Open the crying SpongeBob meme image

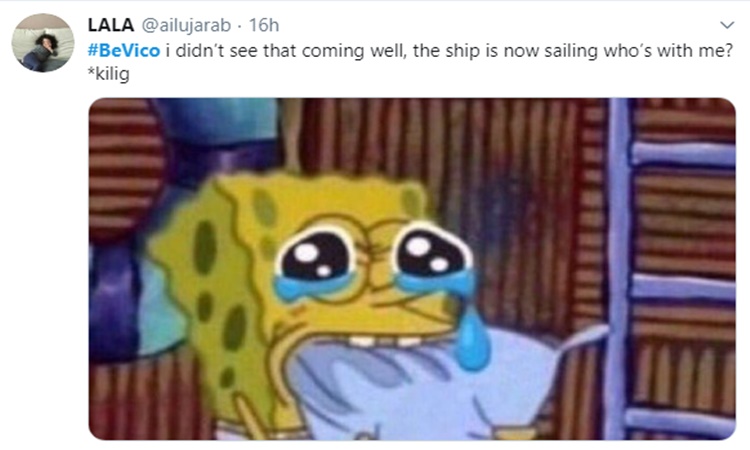tap(412, 269)
